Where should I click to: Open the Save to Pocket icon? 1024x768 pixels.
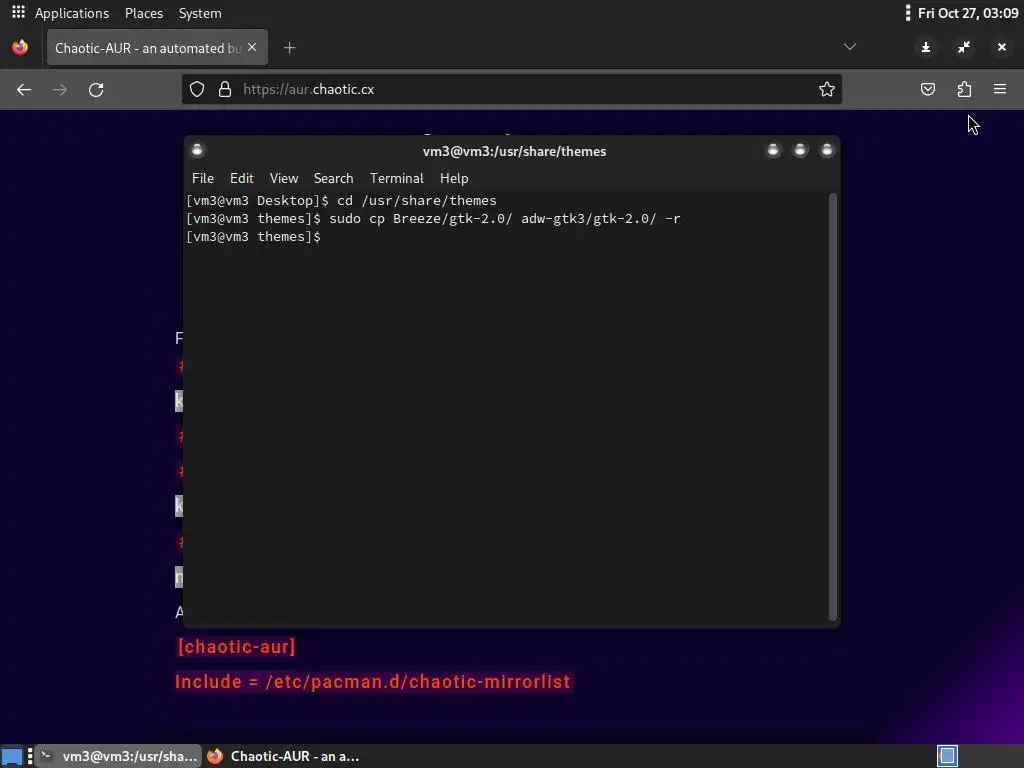coord(927,89)
